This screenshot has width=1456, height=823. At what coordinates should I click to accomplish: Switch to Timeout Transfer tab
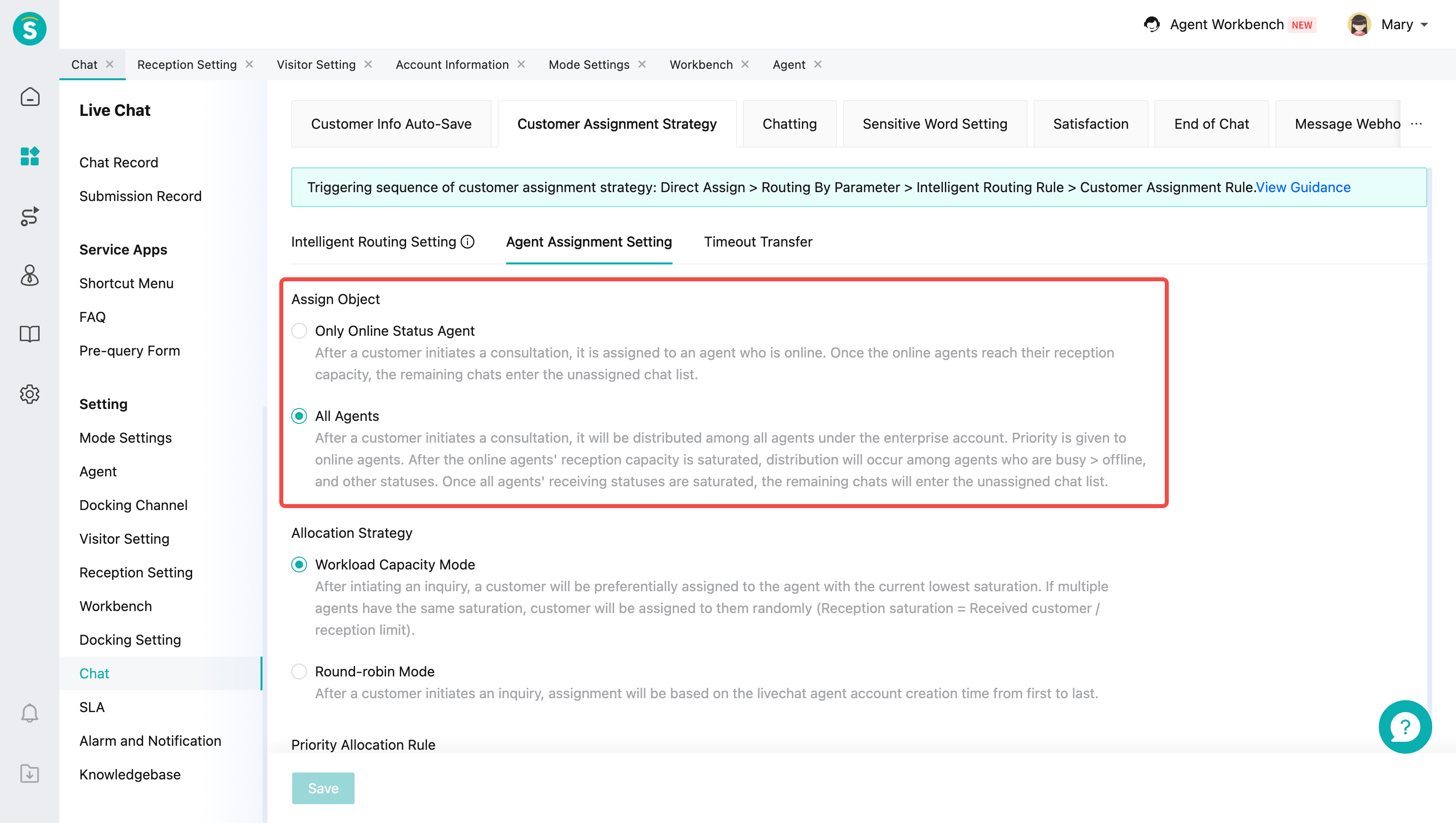tap(758, 242)
